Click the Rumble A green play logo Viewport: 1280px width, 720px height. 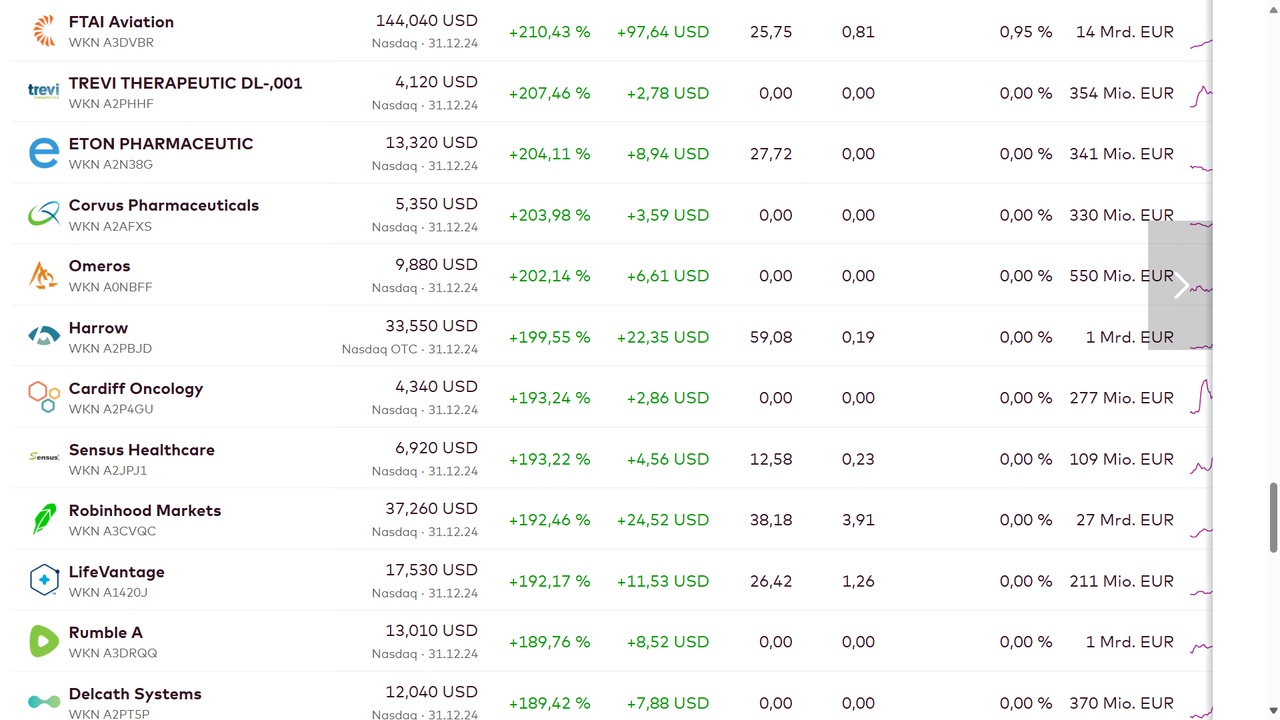(x=44, y=641)
